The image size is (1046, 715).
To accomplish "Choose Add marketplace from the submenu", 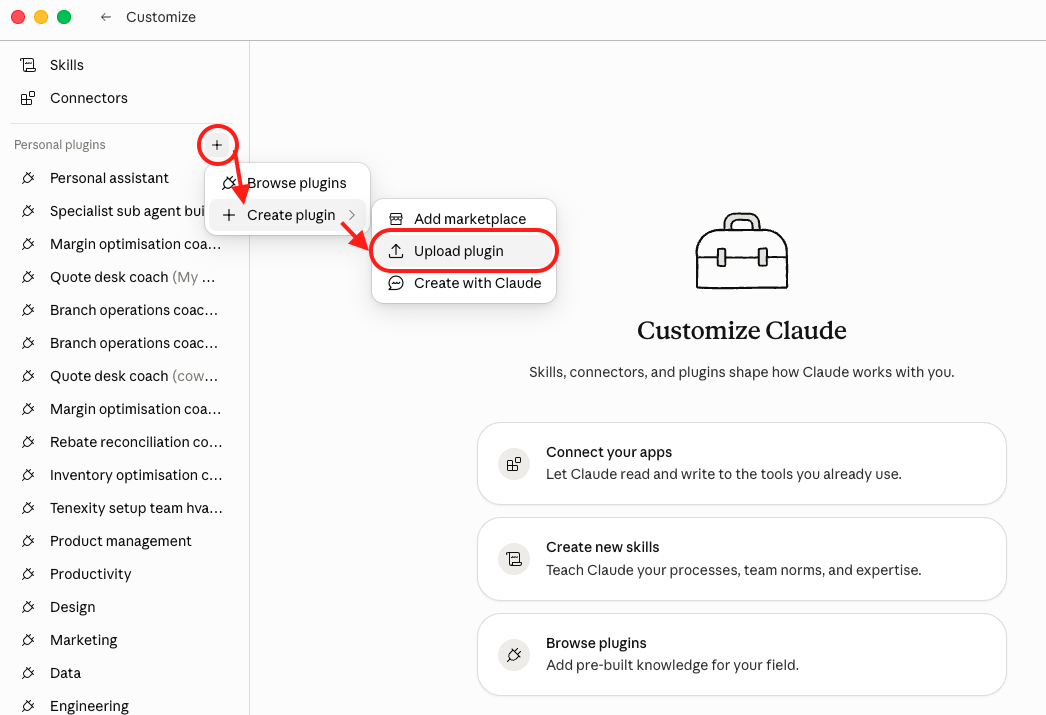I will coord(464,219).
